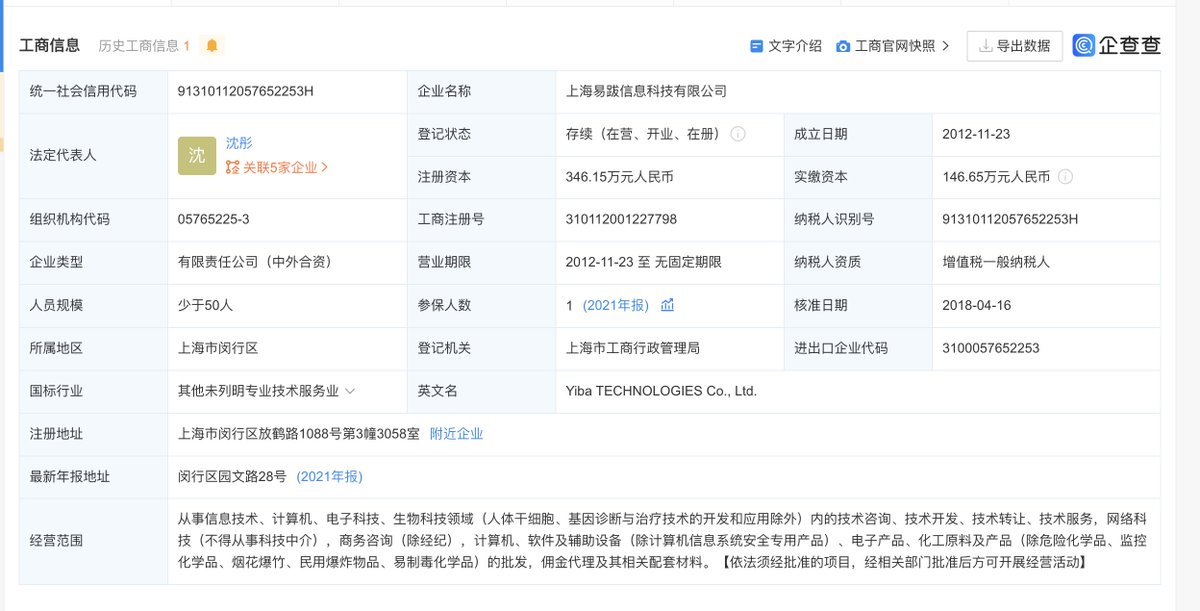Click the 沈 avatar of the legal representative
This screenshot has width=1200, height=611.
(x=197, y=156)
